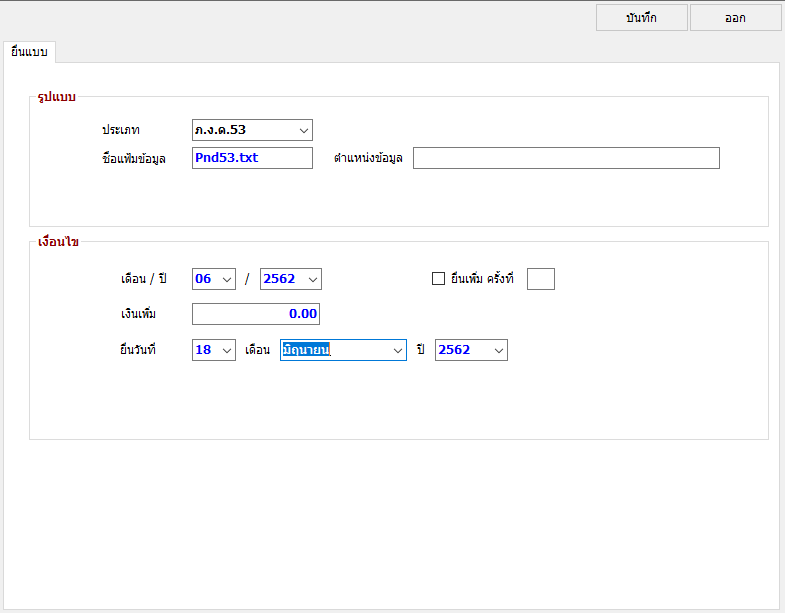The height and width of the screenshot is (613, 785).
Task: Open the filing year ปี 2562 dropdown
Action: pos(471,350)
